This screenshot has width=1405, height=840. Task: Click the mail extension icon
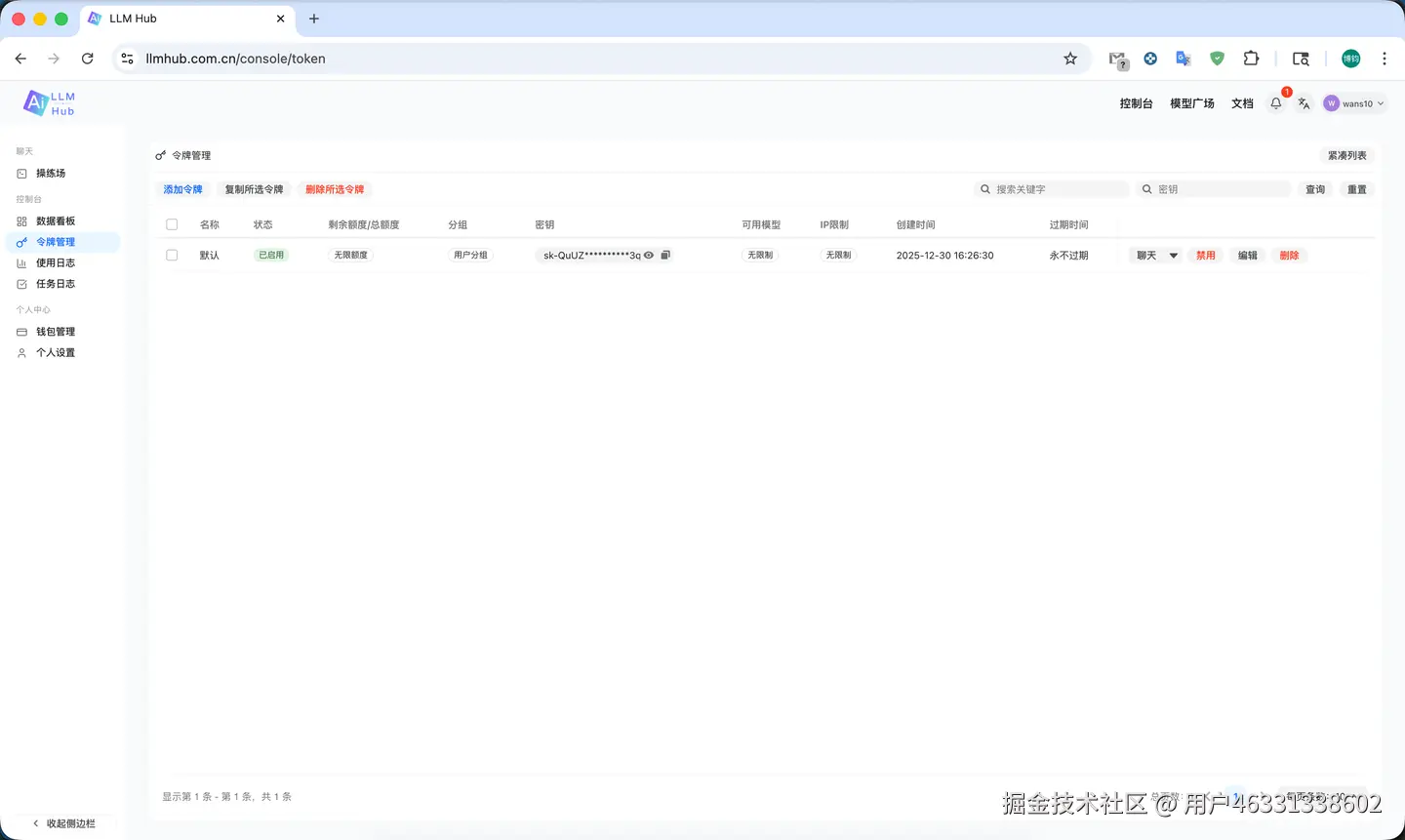point(1118,60)
